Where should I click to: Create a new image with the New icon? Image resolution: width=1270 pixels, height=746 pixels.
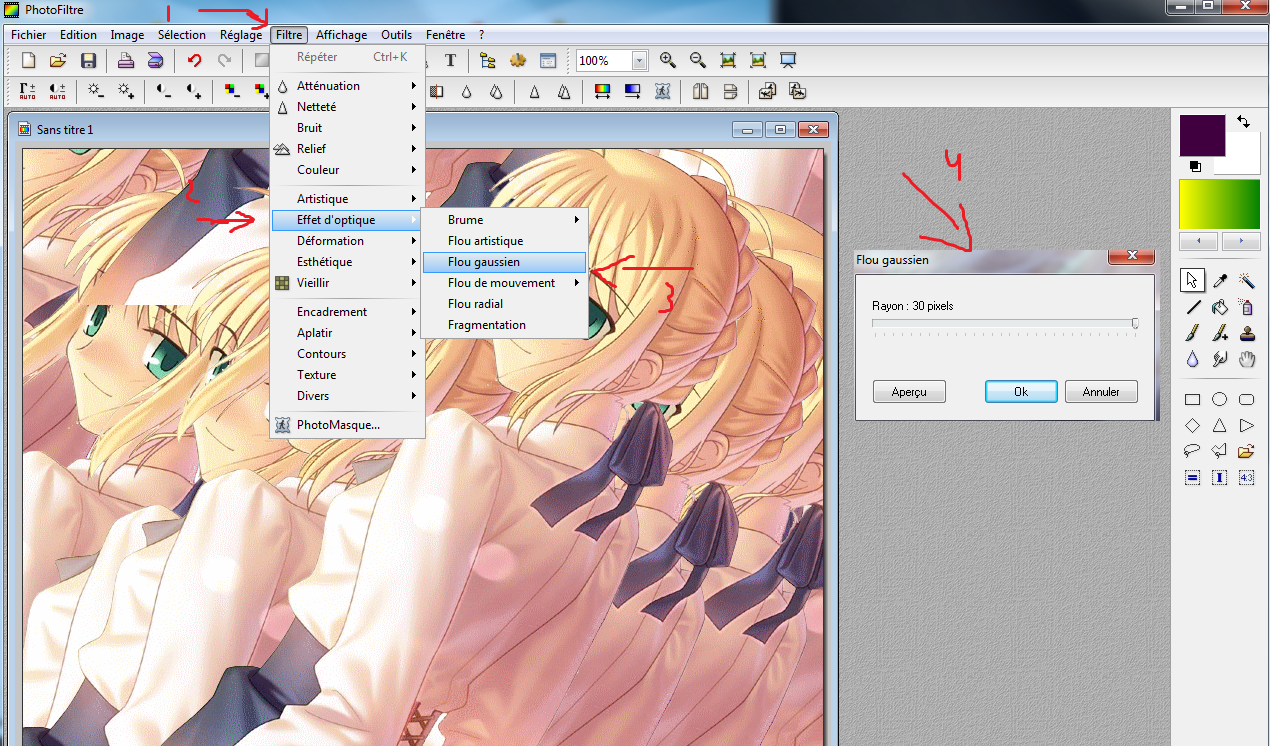tap(28, 60)
